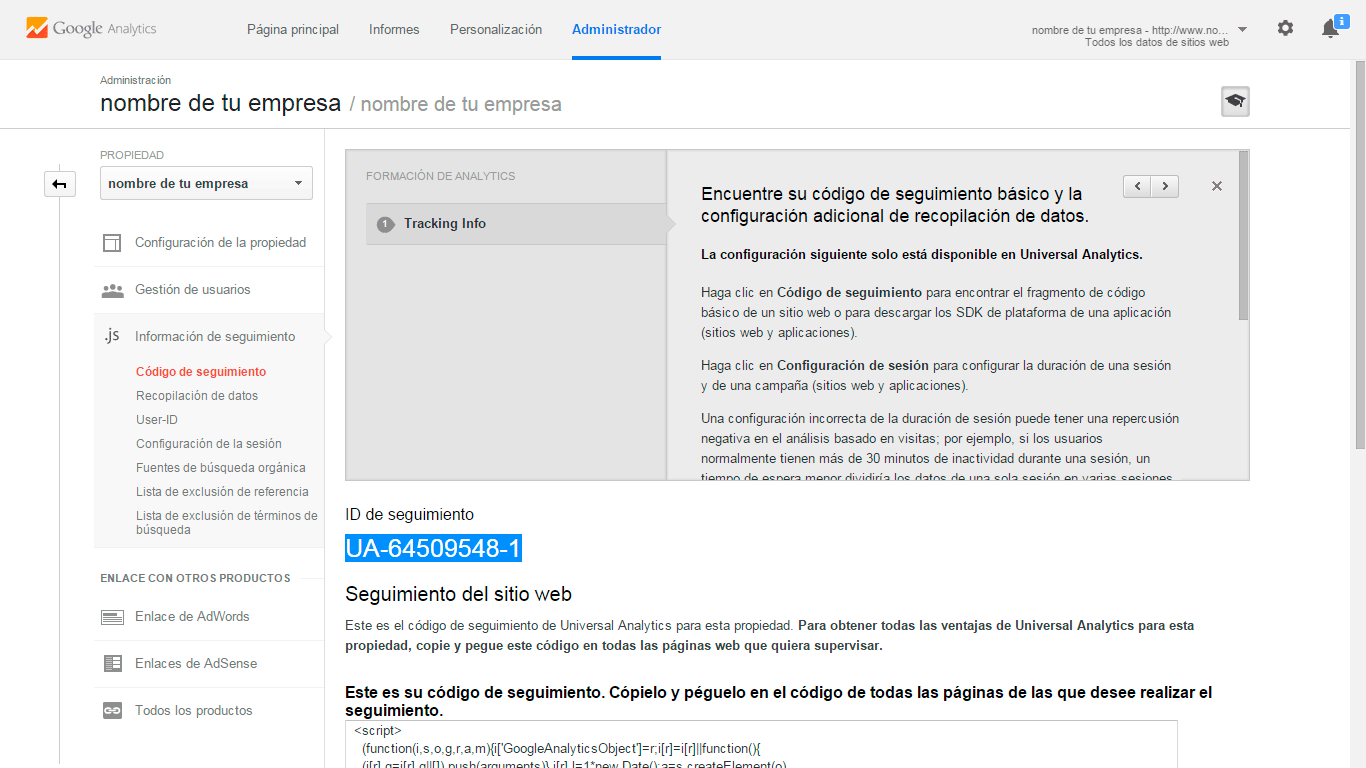Select Recopilación de datos in sidebar
Viewport: 1366px width, 768px height.
pyautogui.click(x=197, y=396)
